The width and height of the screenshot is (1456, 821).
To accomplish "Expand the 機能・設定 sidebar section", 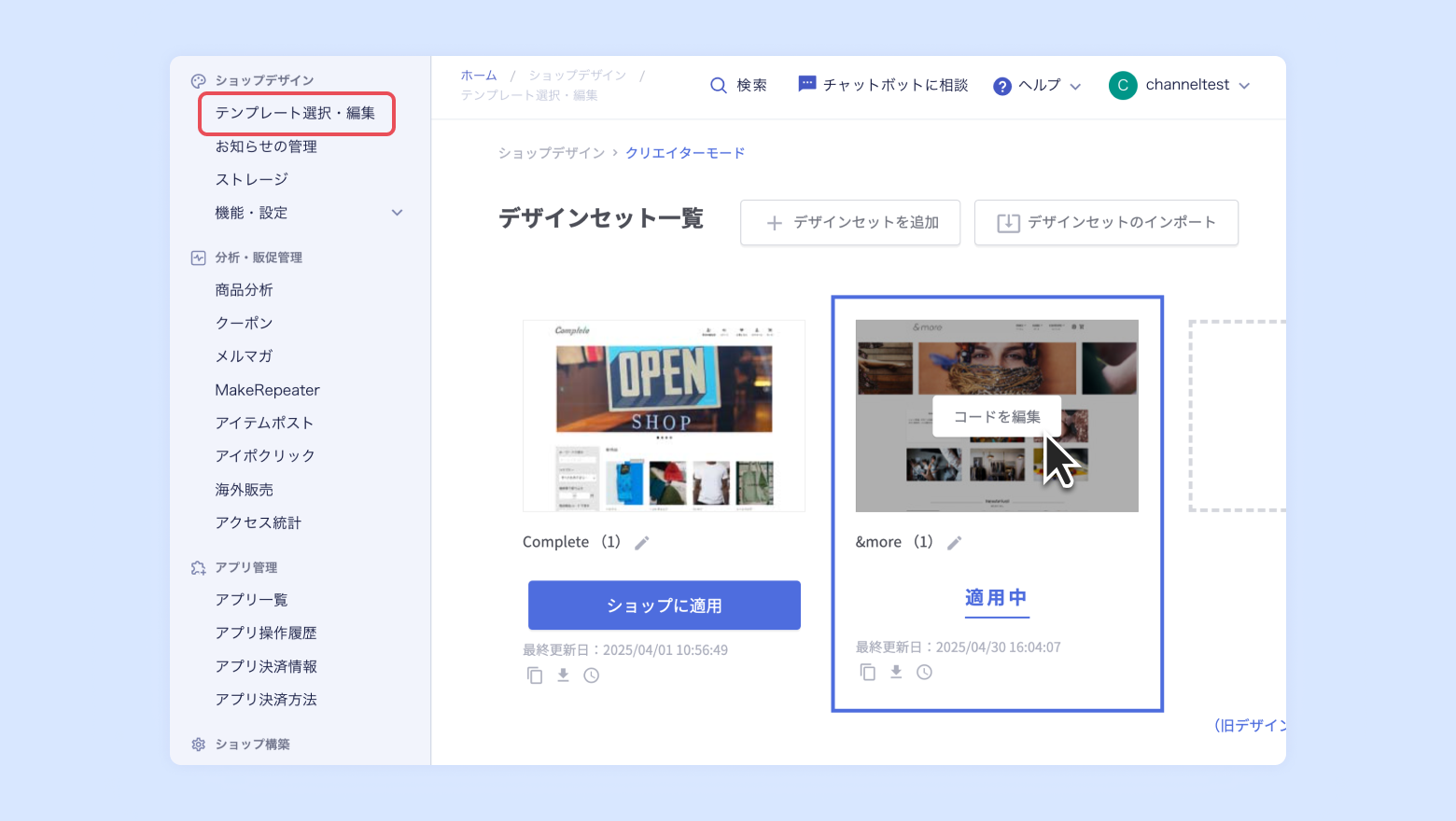I will tap(397, 213).
